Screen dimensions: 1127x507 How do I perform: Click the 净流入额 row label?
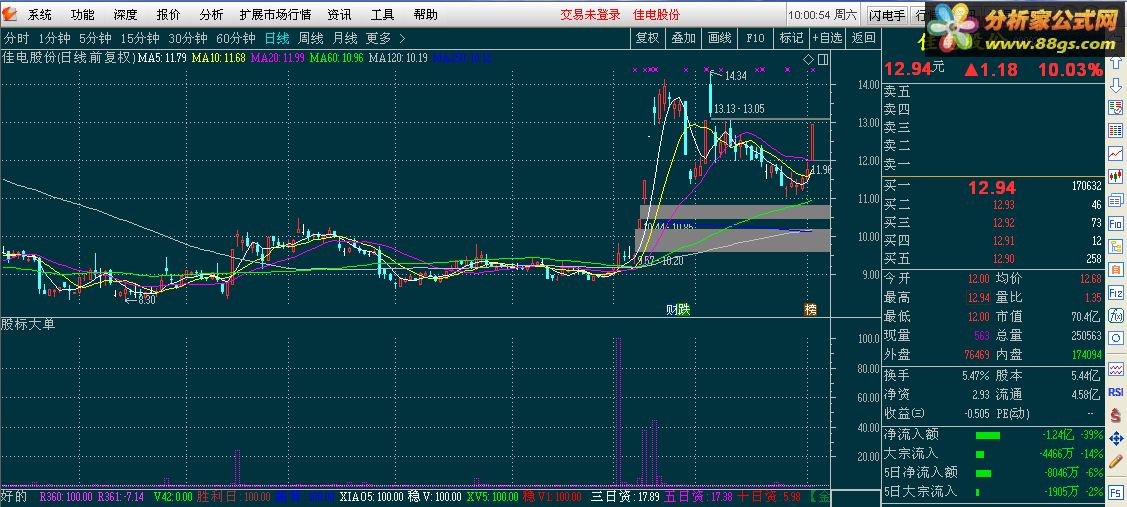[x=911, y=435]
